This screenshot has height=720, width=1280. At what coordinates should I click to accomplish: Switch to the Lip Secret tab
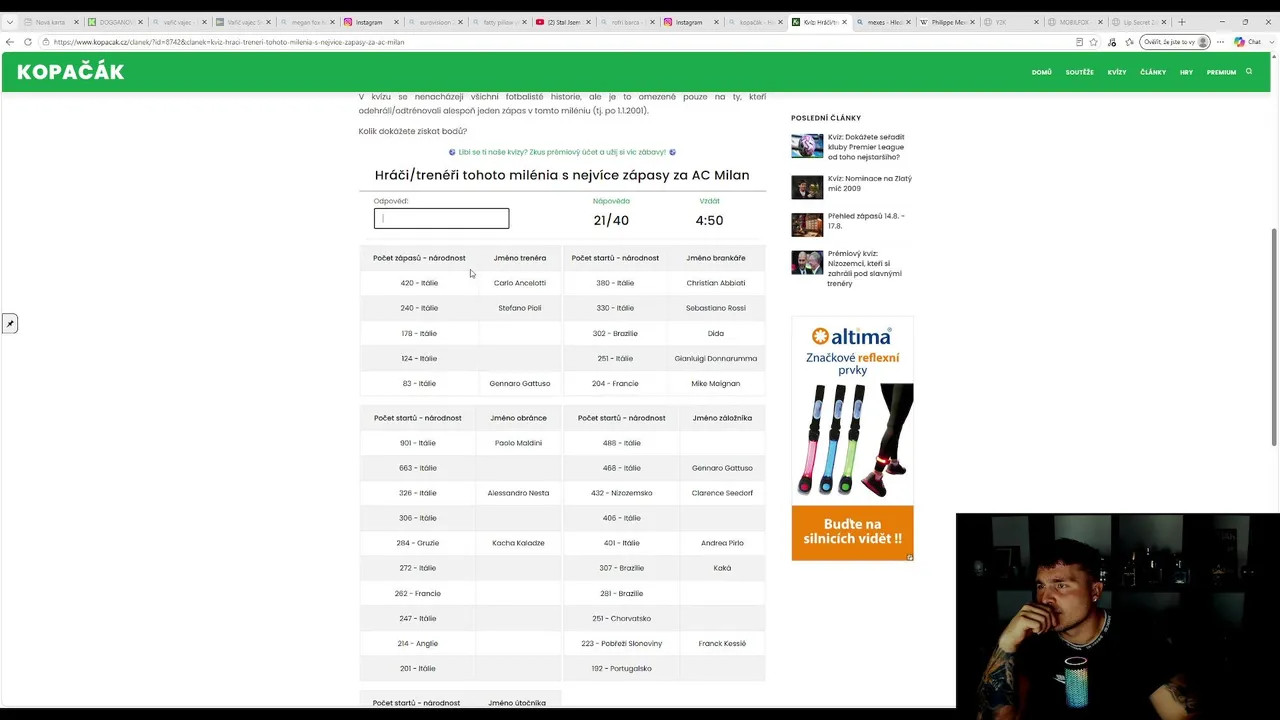1138,22
